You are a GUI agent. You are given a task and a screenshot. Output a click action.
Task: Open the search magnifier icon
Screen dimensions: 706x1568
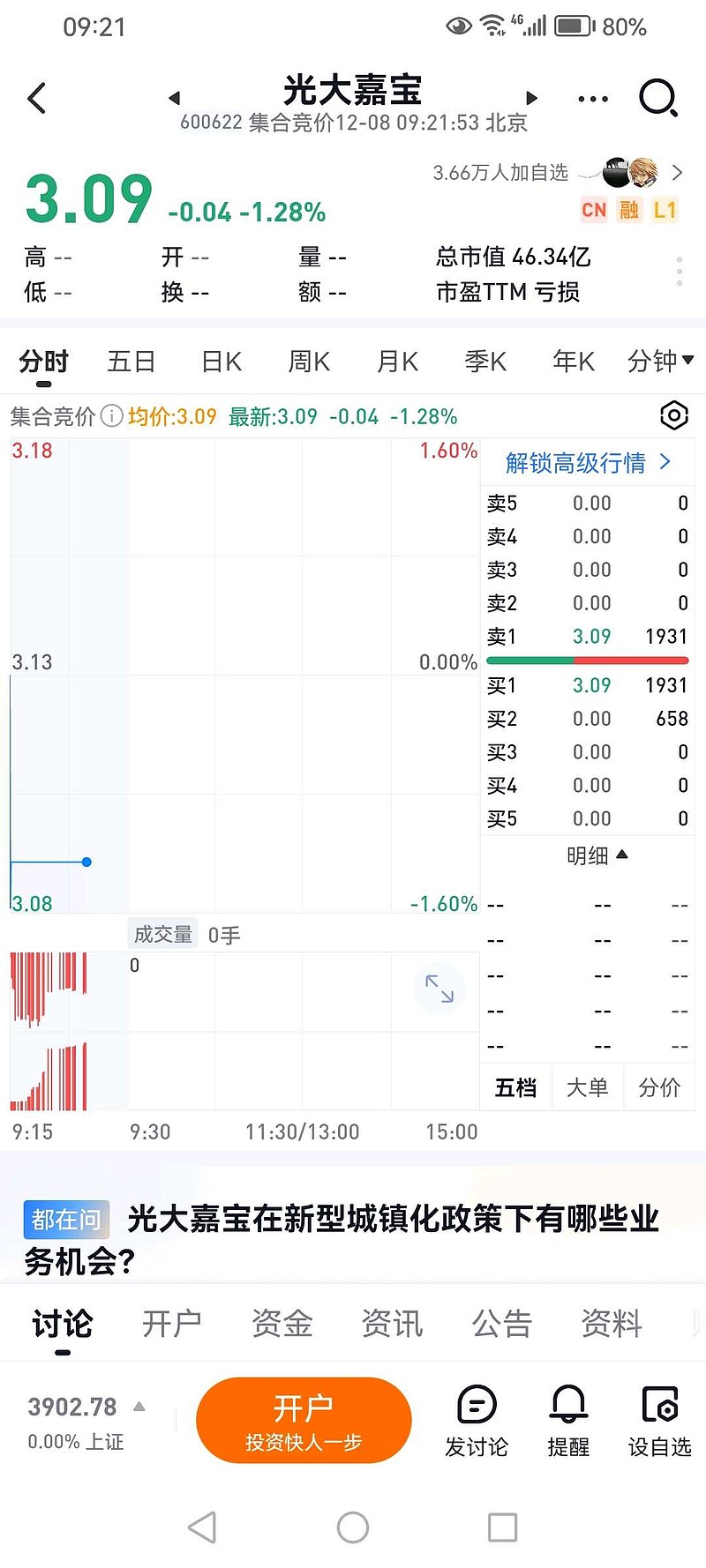click(657, 98)
